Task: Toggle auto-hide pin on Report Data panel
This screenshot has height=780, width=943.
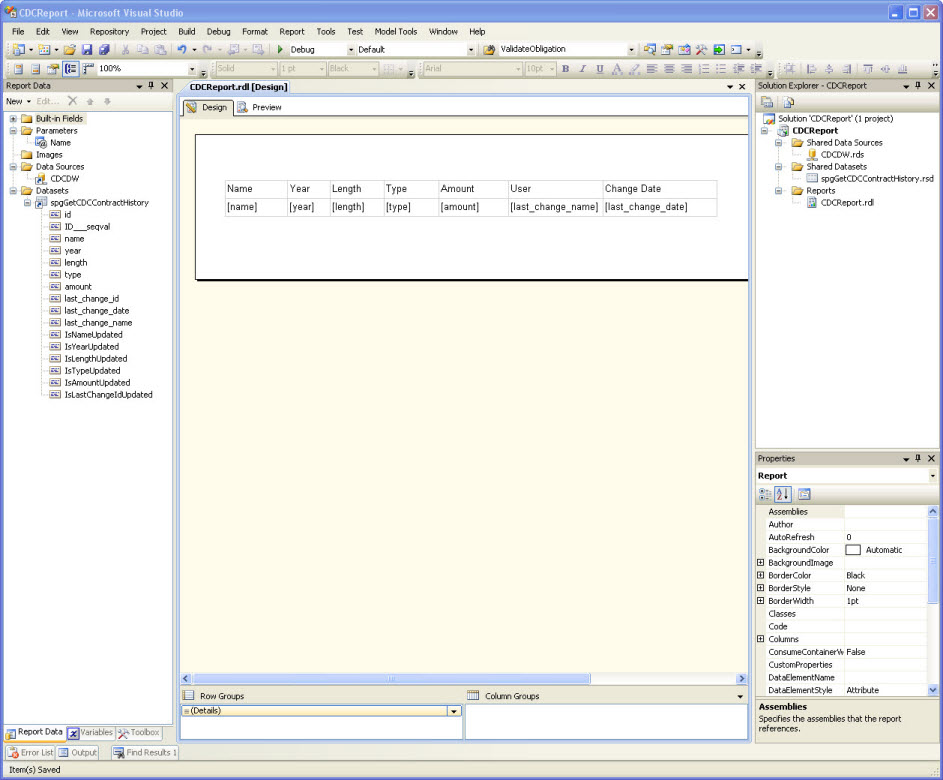Action: click(151, 86)
